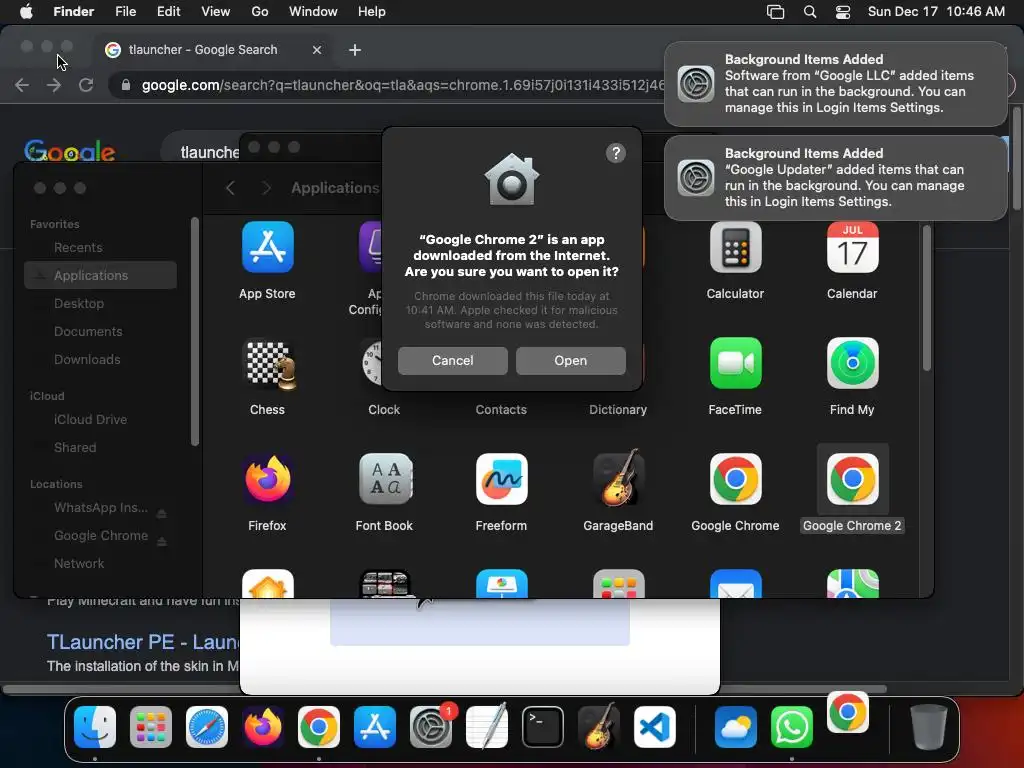Click the help question mark in dialog

coord(616,153)
